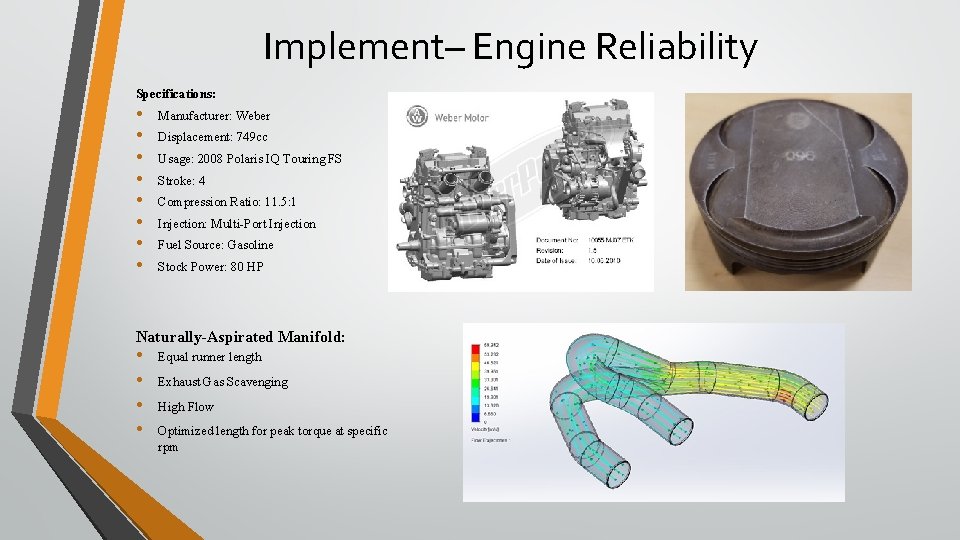
Task: Click the Stock Power: 80 HP line
Action: click(210, 267)
